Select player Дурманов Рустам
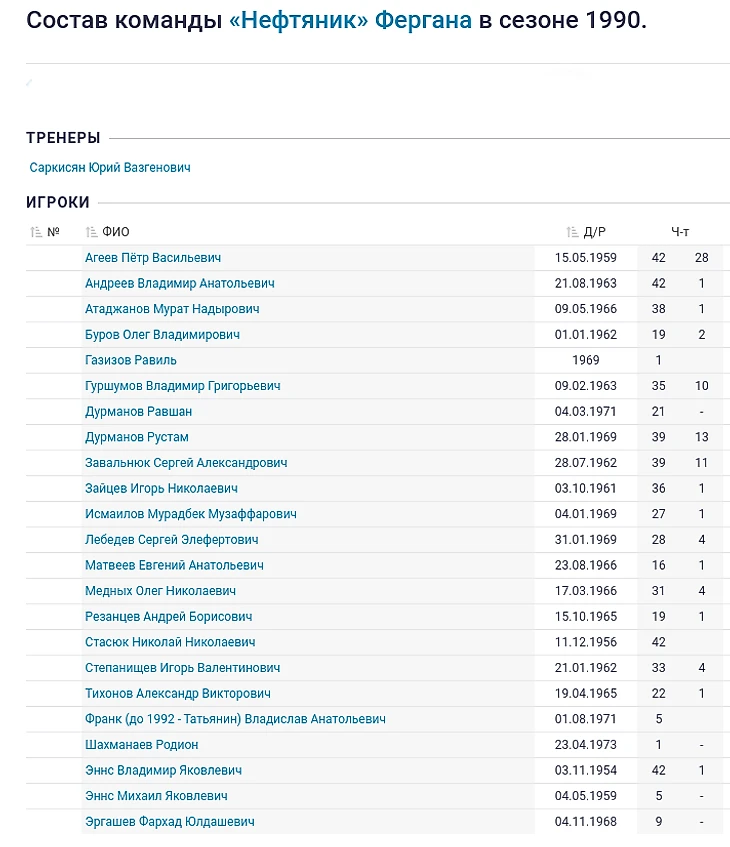Image resolution: width=730 pixels, height=847 pixels. (137, 437)
